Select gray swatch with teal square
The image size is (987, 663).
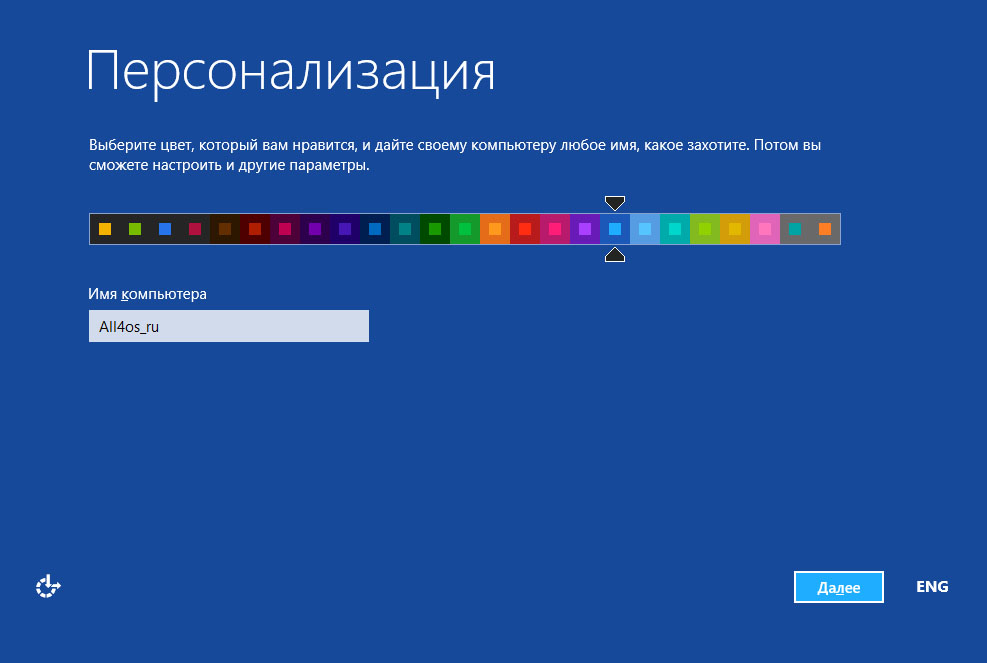[795, 229]
